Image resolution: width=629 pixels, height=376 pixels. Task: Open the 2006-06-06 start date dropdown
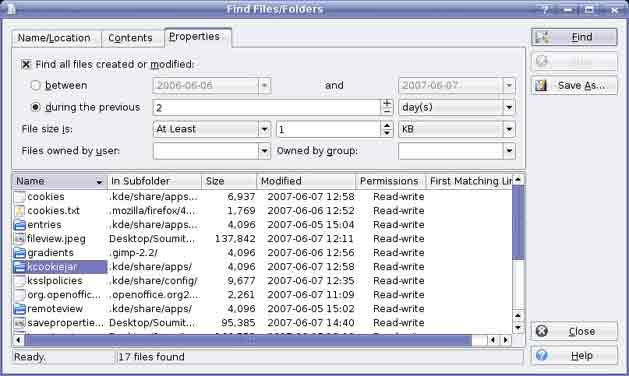(x=264, y=85)
